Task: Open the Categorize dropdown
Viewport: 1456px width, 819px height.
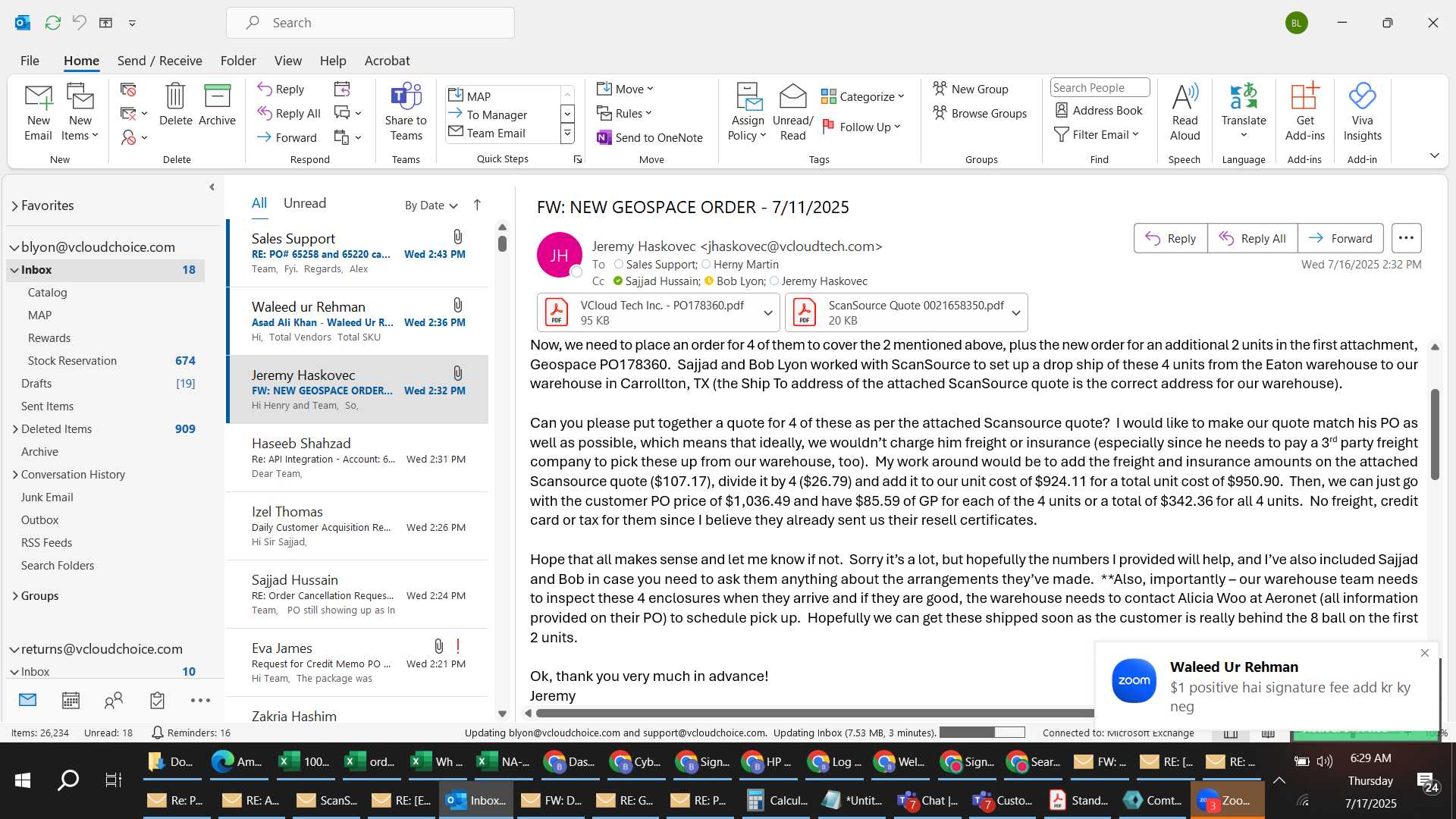Action: pos(863,96)
